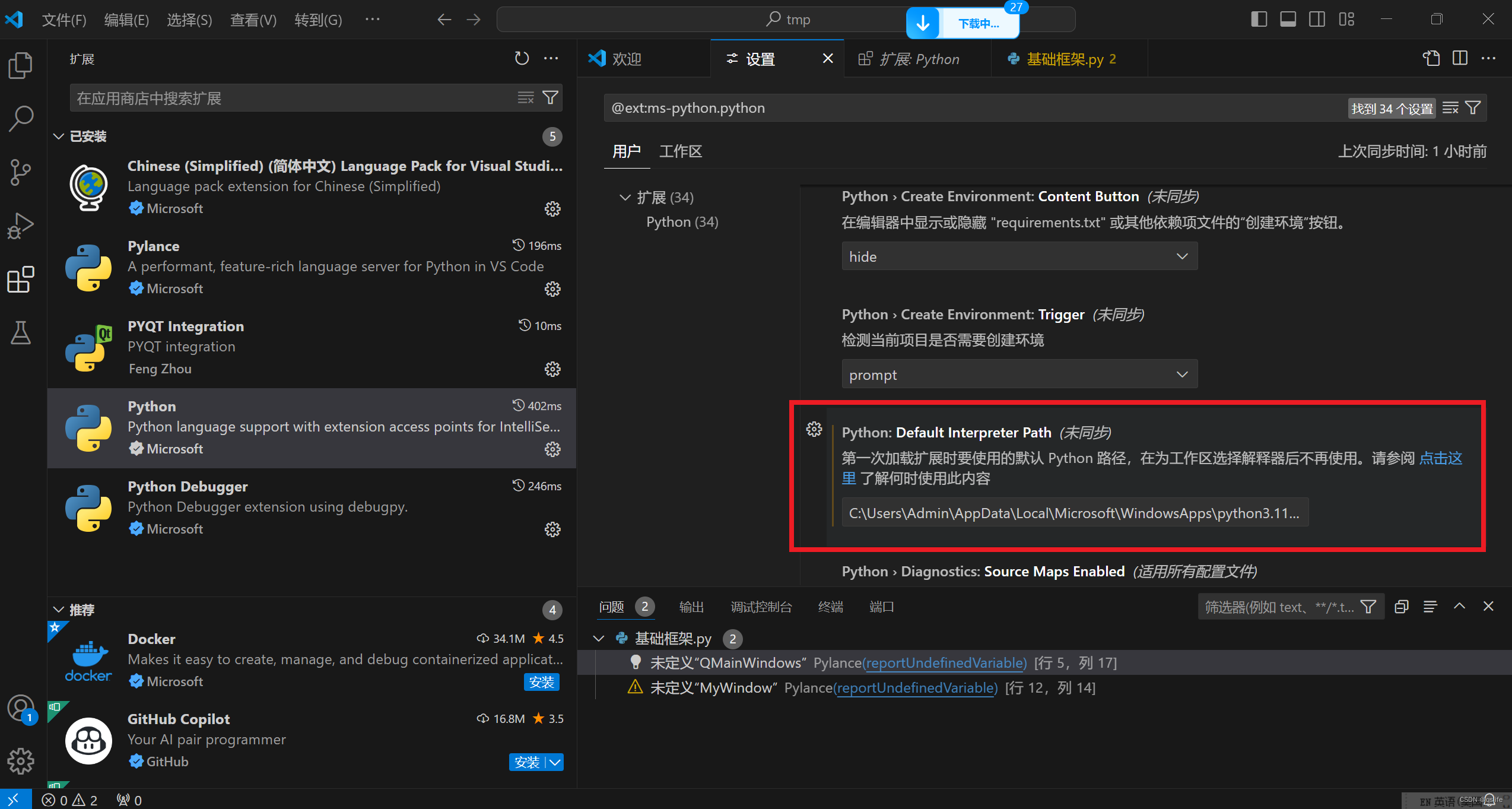Collapse the 已安装 installed section
Viewport: 1512px width, 809px height.
click(x=59, y=137)
